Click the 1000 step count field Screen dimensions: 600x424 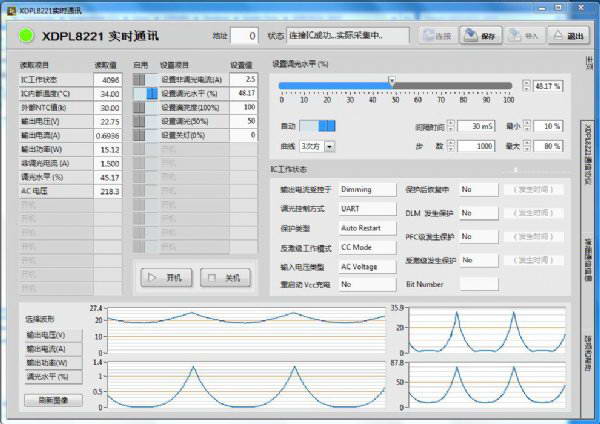[x=476, y=146]
